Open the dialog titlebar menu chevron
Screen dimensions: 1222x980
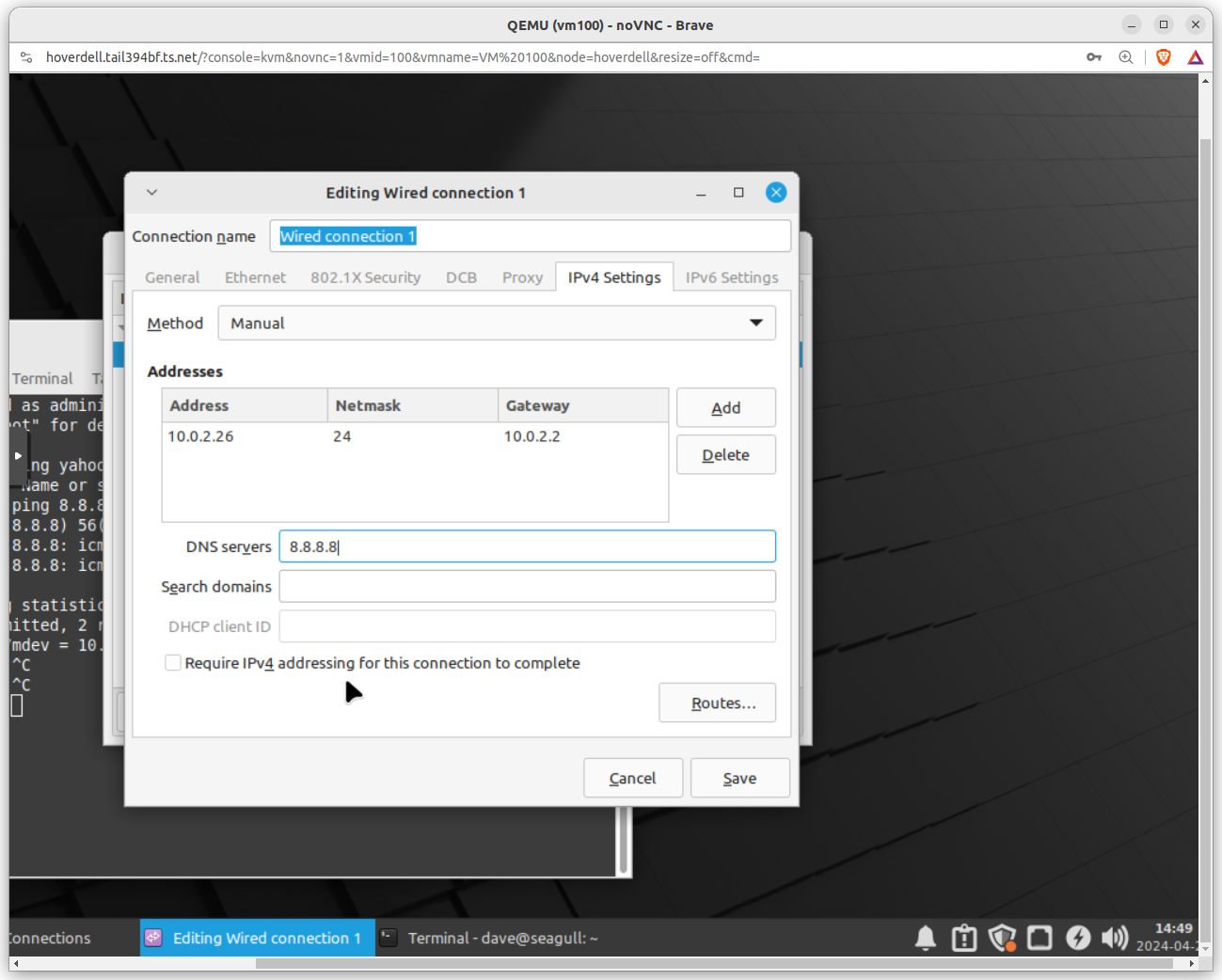click(x=151, y=193)
